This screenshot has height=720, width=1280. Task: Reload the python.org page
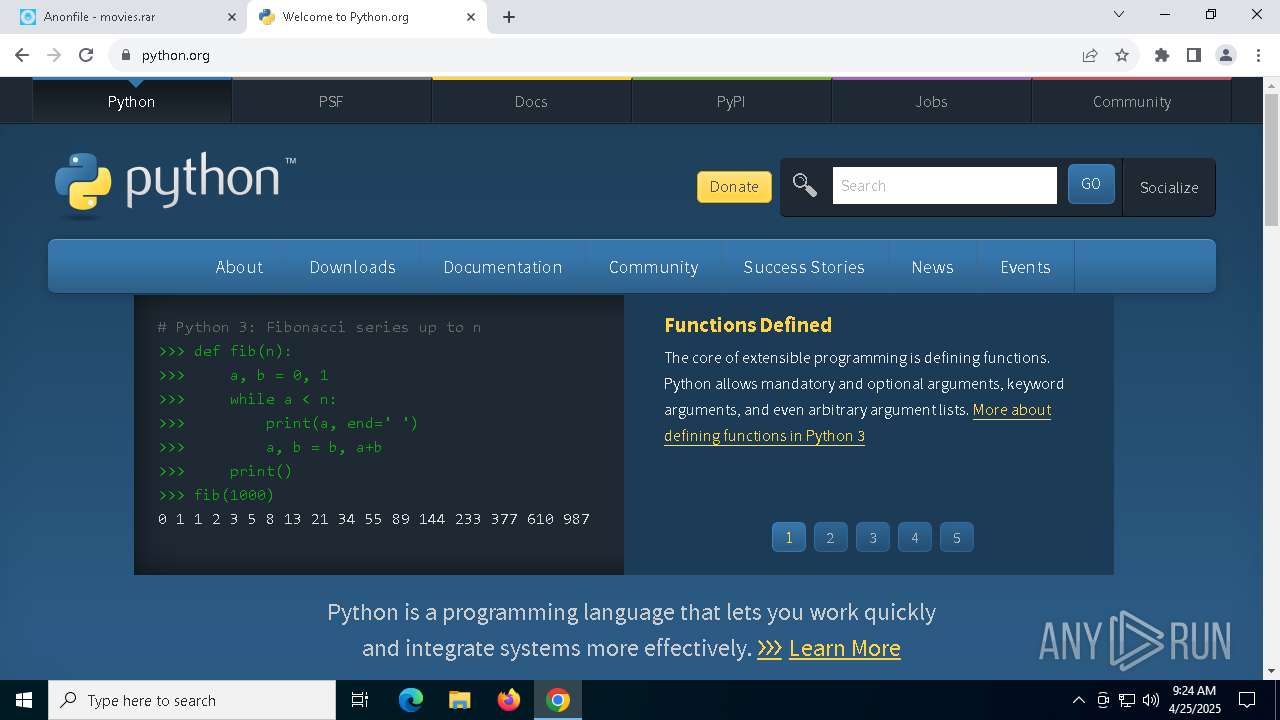point(86,55)
